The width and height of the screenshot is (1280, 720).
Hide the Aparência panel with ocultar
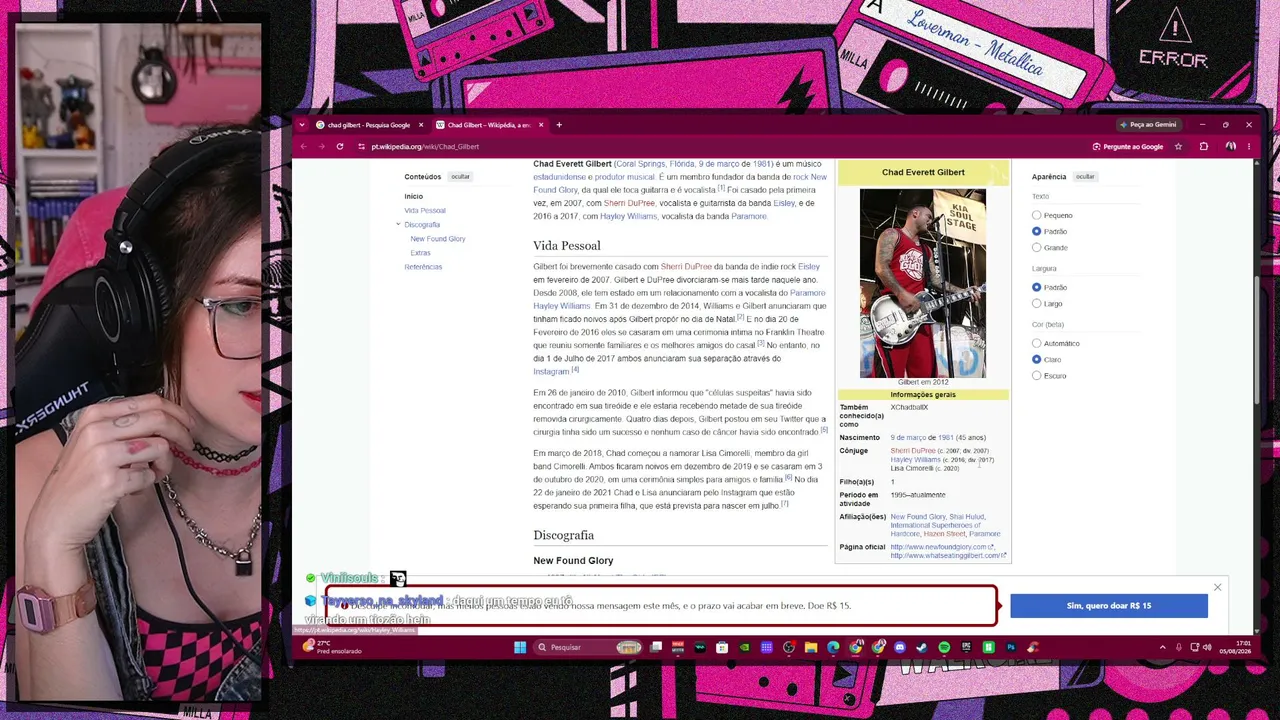click(x=1085, y=177)
